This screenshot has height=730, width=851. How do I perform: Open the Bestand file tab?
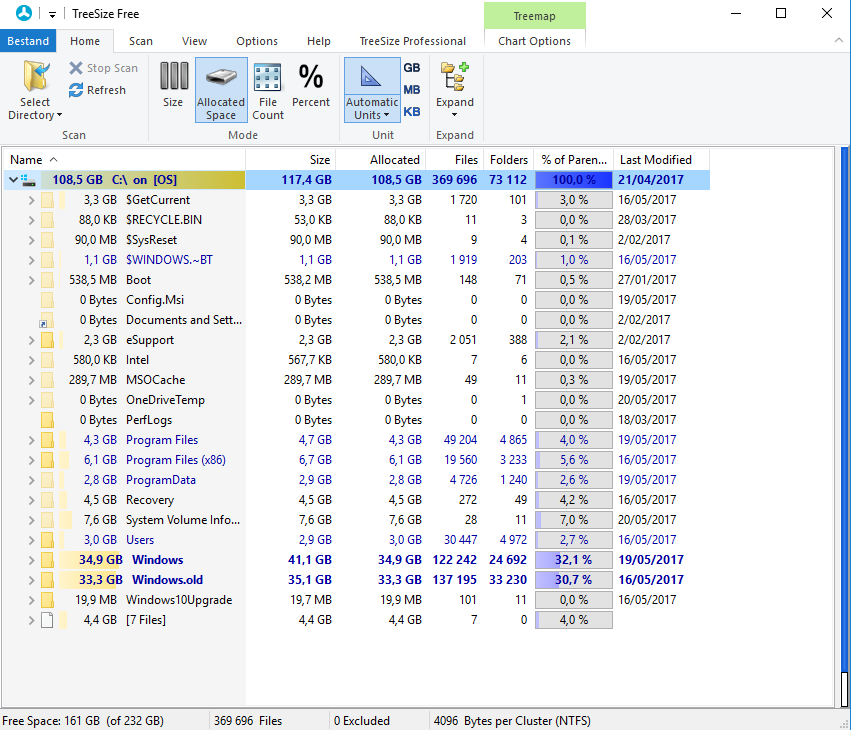[x=28, y=41]
